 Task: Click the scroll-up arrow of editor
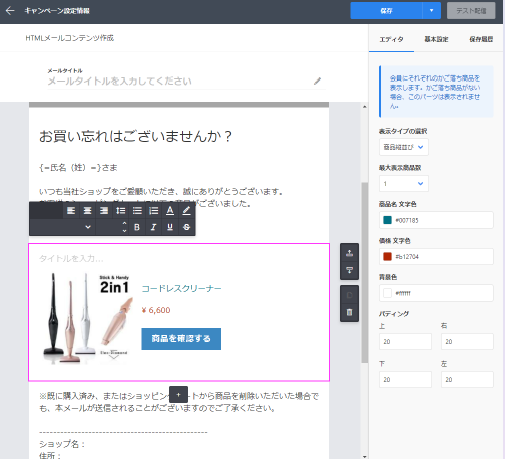[x=365, y=107]
